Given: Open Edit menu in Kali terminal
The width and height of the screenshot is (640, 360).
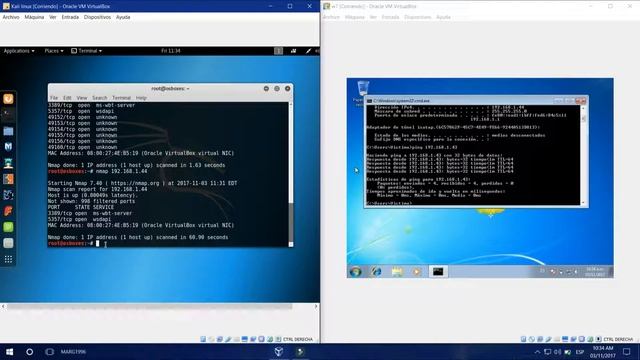Looking at the screenshot, I should click(x=67, y=98).
